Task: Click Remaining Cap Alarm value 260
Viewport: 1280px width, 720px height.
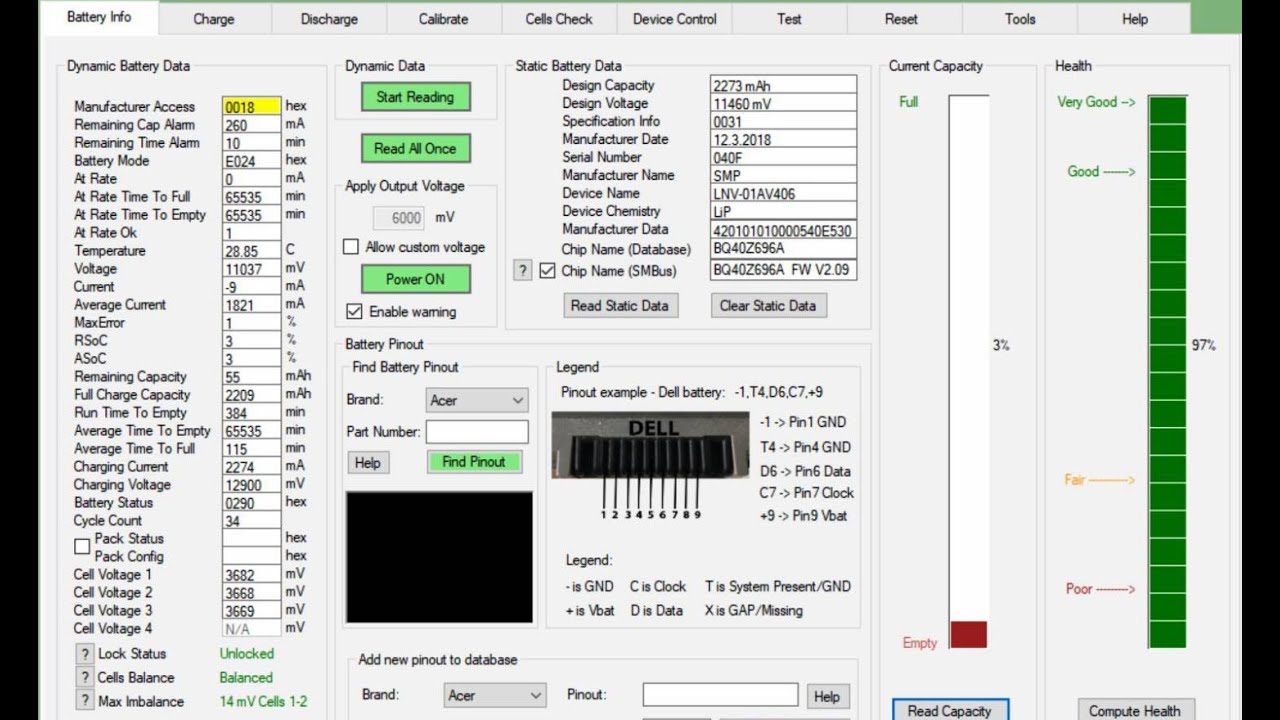Action: tap(251, 125)
